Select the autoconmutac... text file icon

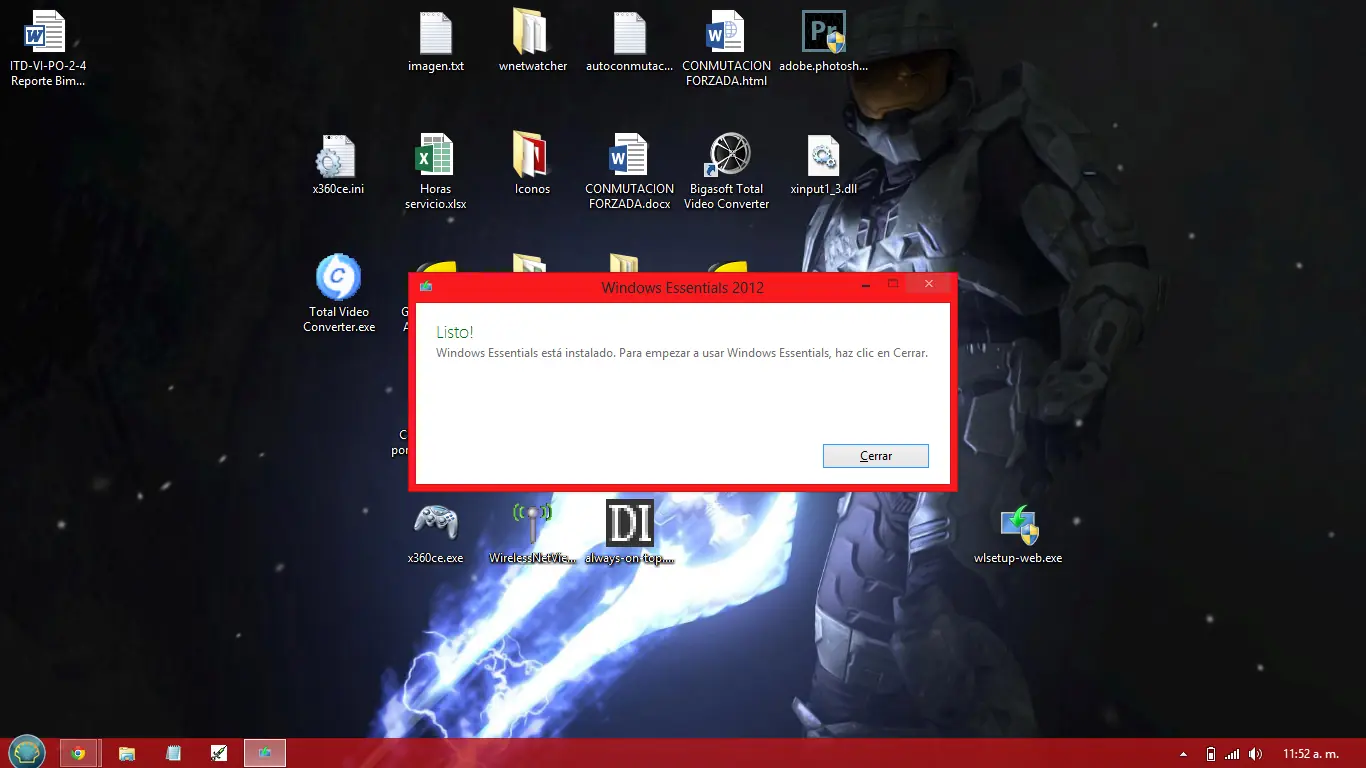click(x=629, y=42)
